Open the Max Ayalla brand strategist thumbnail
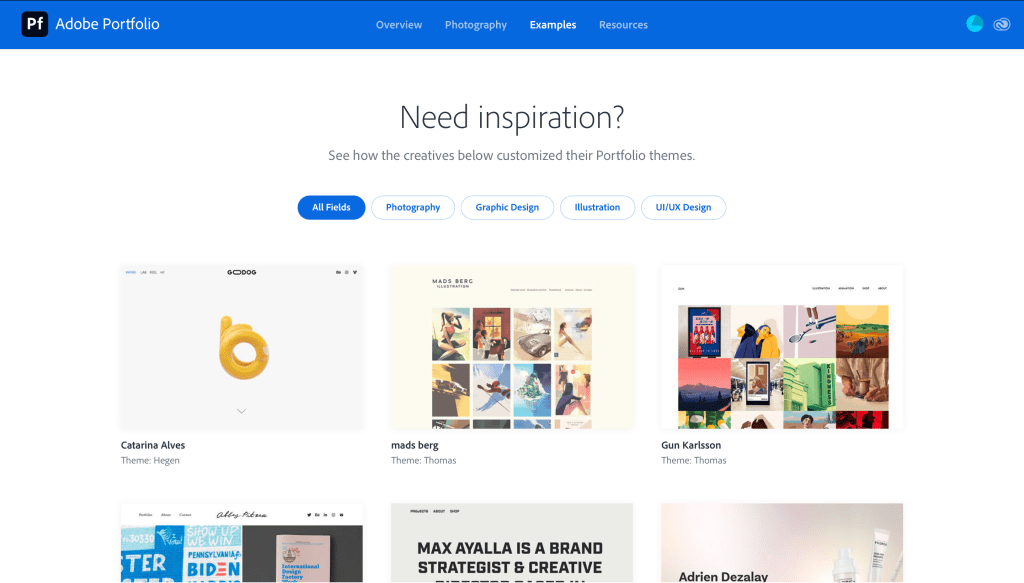 click(x=512, y=543)
